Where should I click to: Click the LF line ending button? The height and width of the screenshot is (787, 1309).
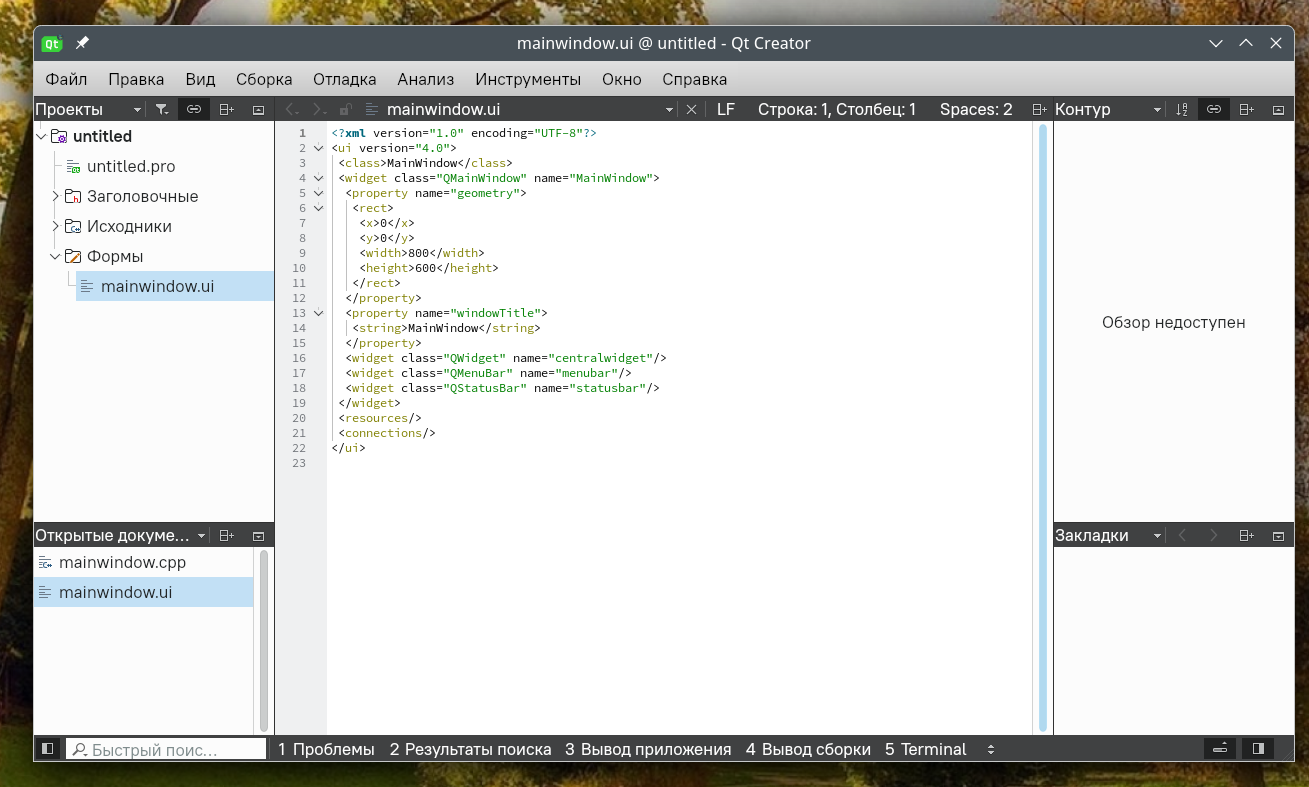tap(725, 109)
